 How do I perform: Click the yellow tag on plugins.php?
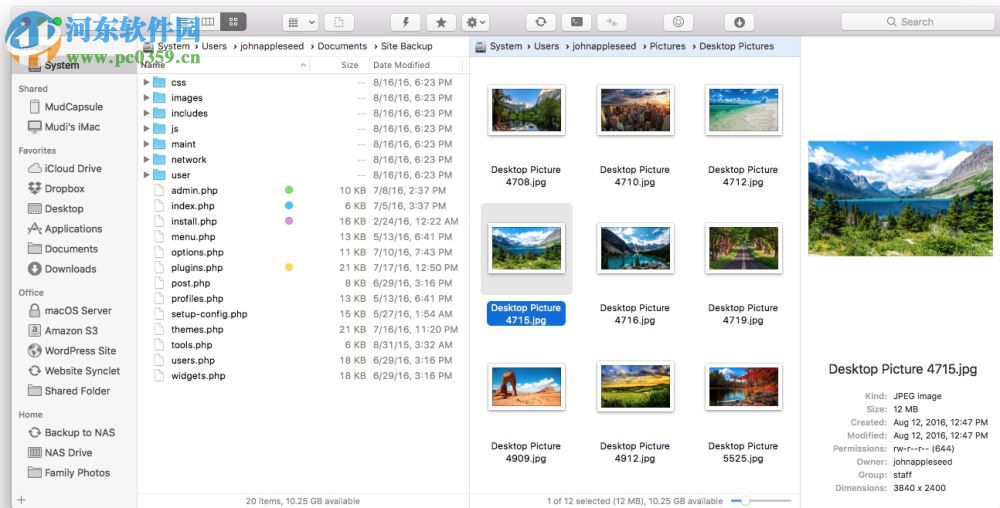[289, 267]
